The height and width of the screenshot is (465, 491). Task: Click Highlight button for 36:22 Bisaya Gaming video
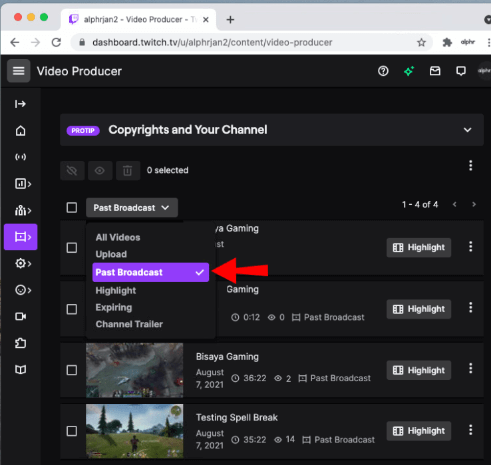tap(419, 370)
